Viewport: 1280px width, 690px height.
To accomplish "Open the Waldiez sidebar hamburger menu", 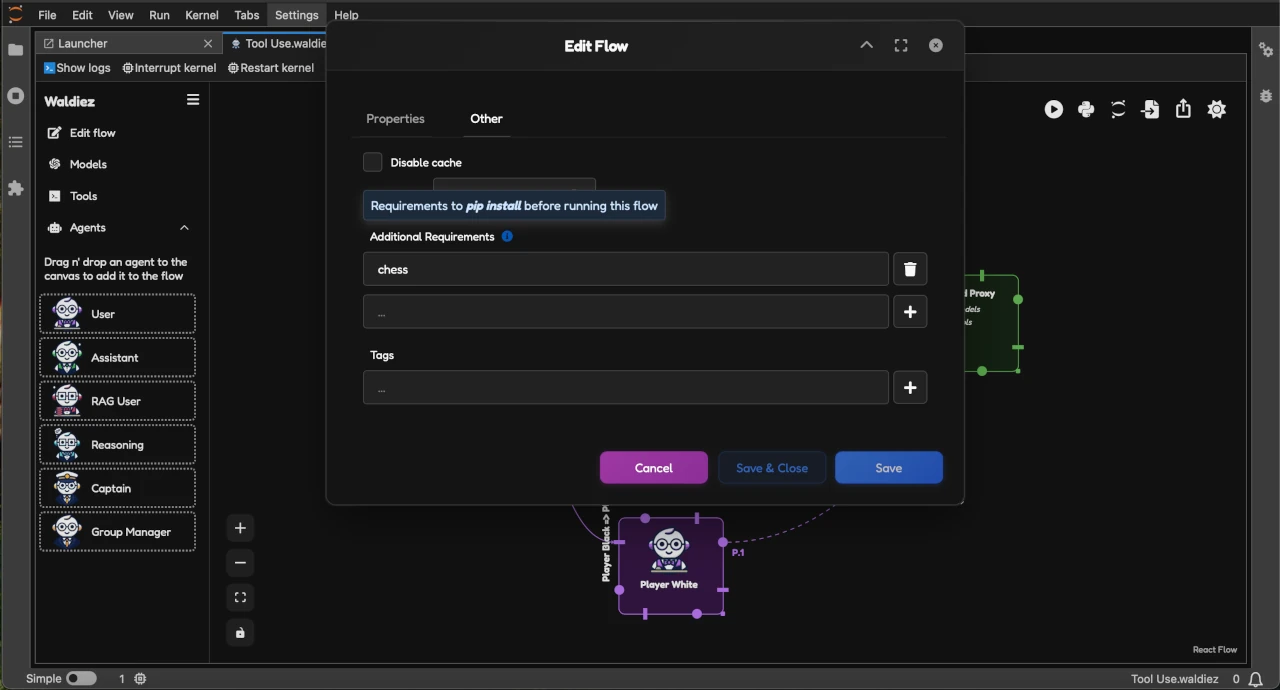I will (193, 100).
